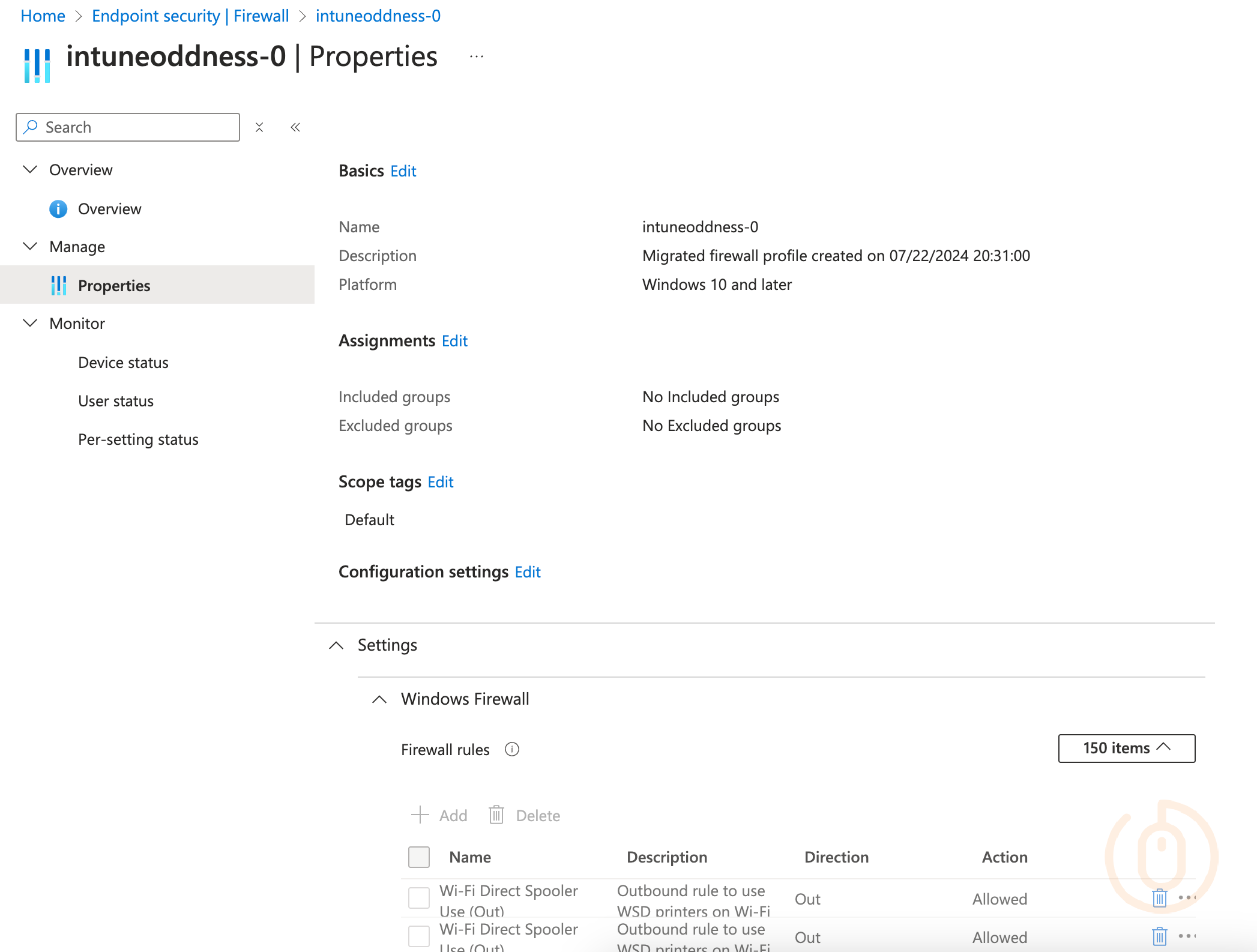
Task: Edit the Basics section
Action: pos(403,171)
